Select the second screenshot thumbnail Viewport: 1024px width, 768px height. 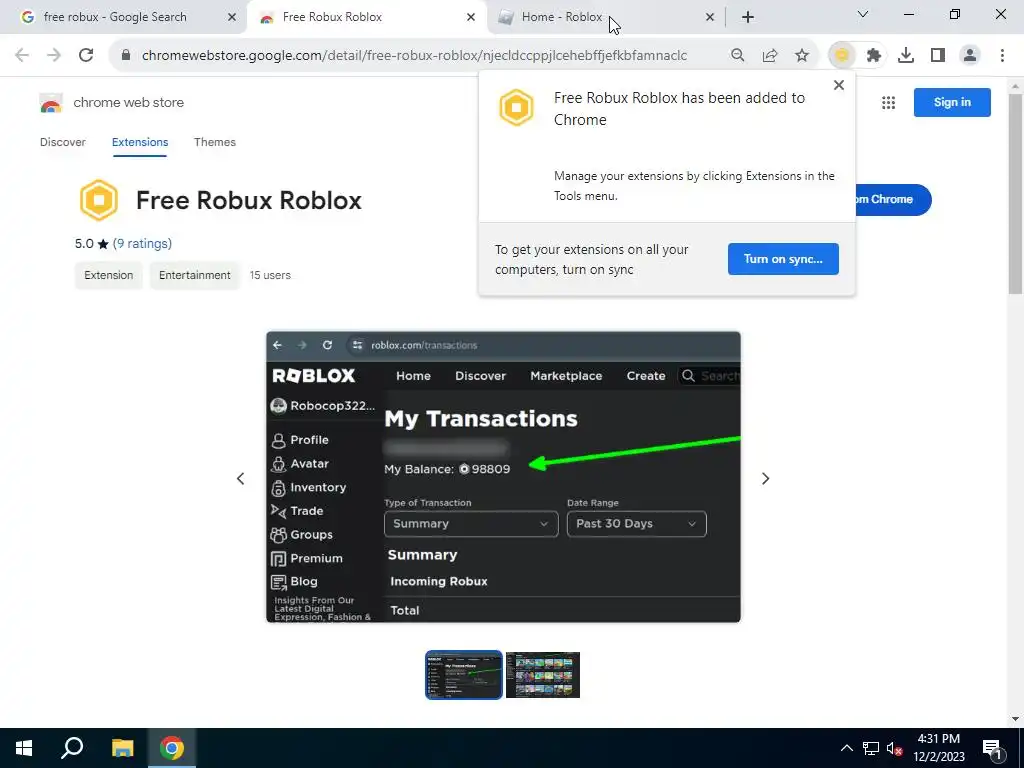[543, 675]
